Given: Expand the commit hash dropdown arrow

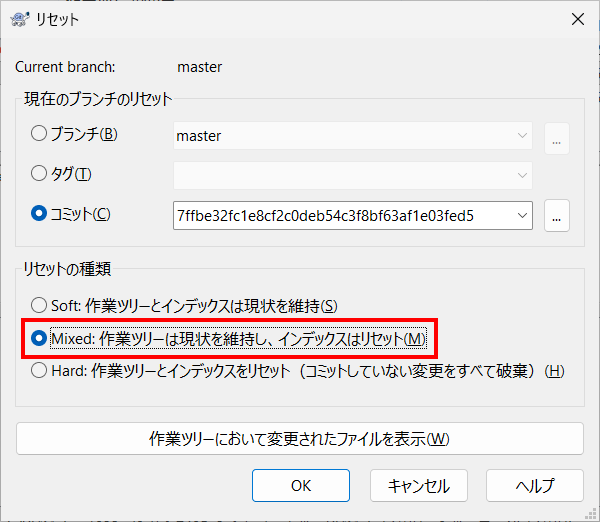Looking at the screenshot, I should click(x=522, y=215).
